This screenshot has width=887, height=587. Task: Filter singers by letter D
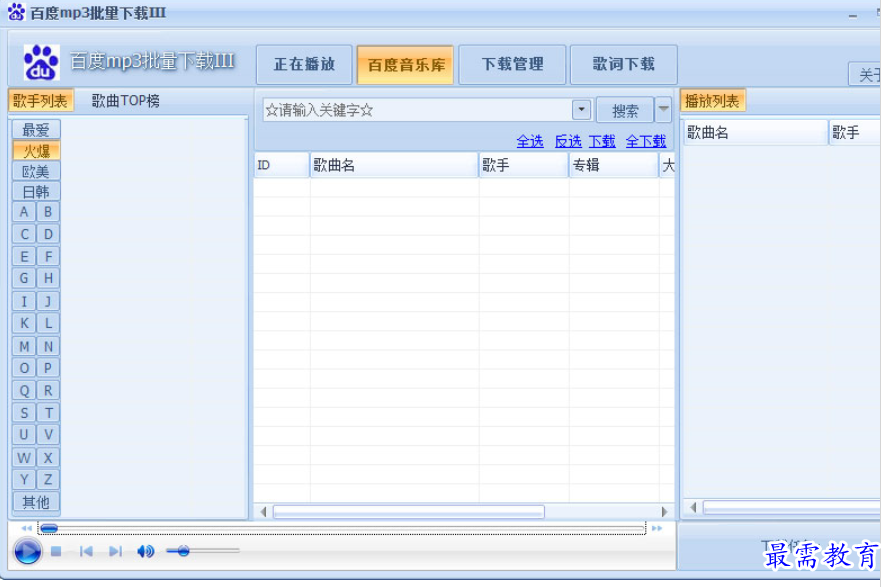coord(48,234)
